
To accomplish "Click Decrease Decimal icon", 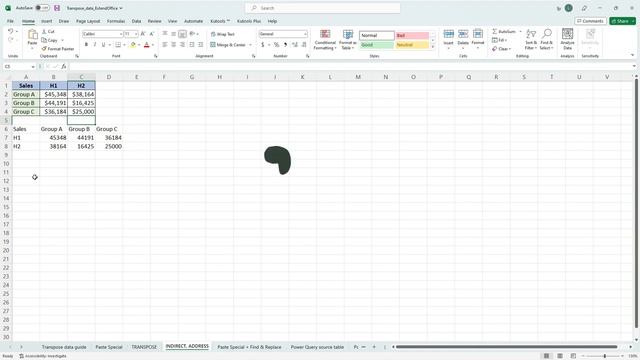I will point(304,44).
